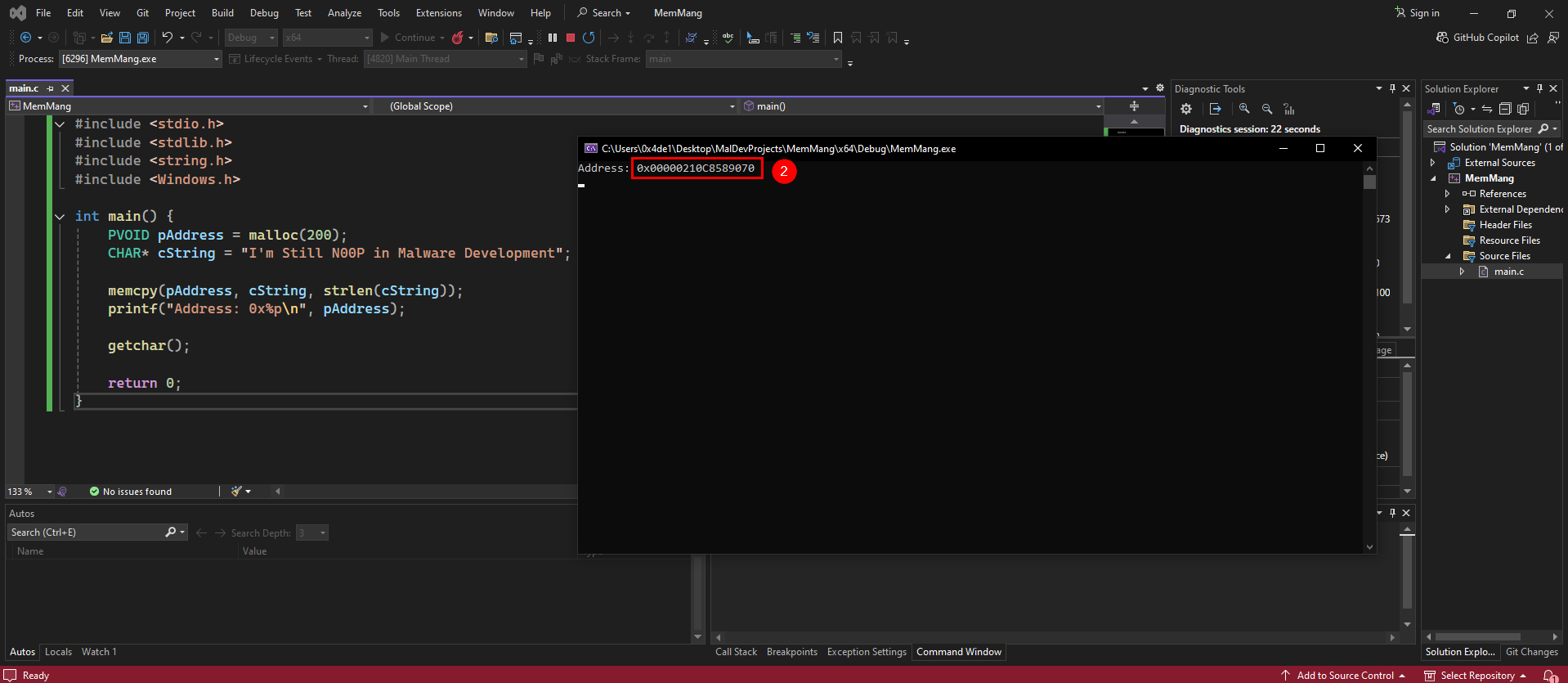Screen dimensions: 1568x683
Task: Click the Save floppy disk icon
Action: coord(125,38)
